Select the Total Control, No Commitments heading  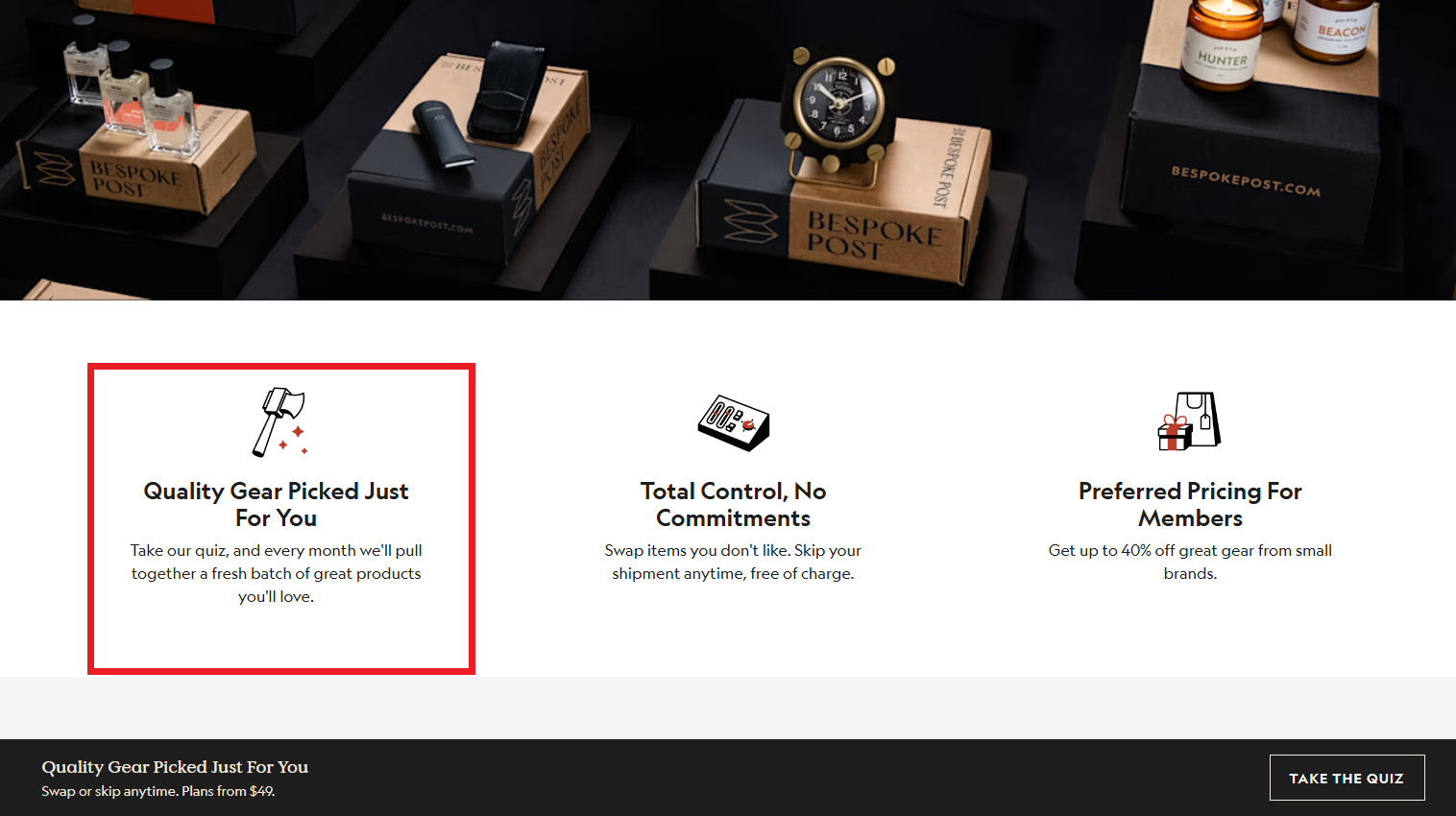point(734,504)
